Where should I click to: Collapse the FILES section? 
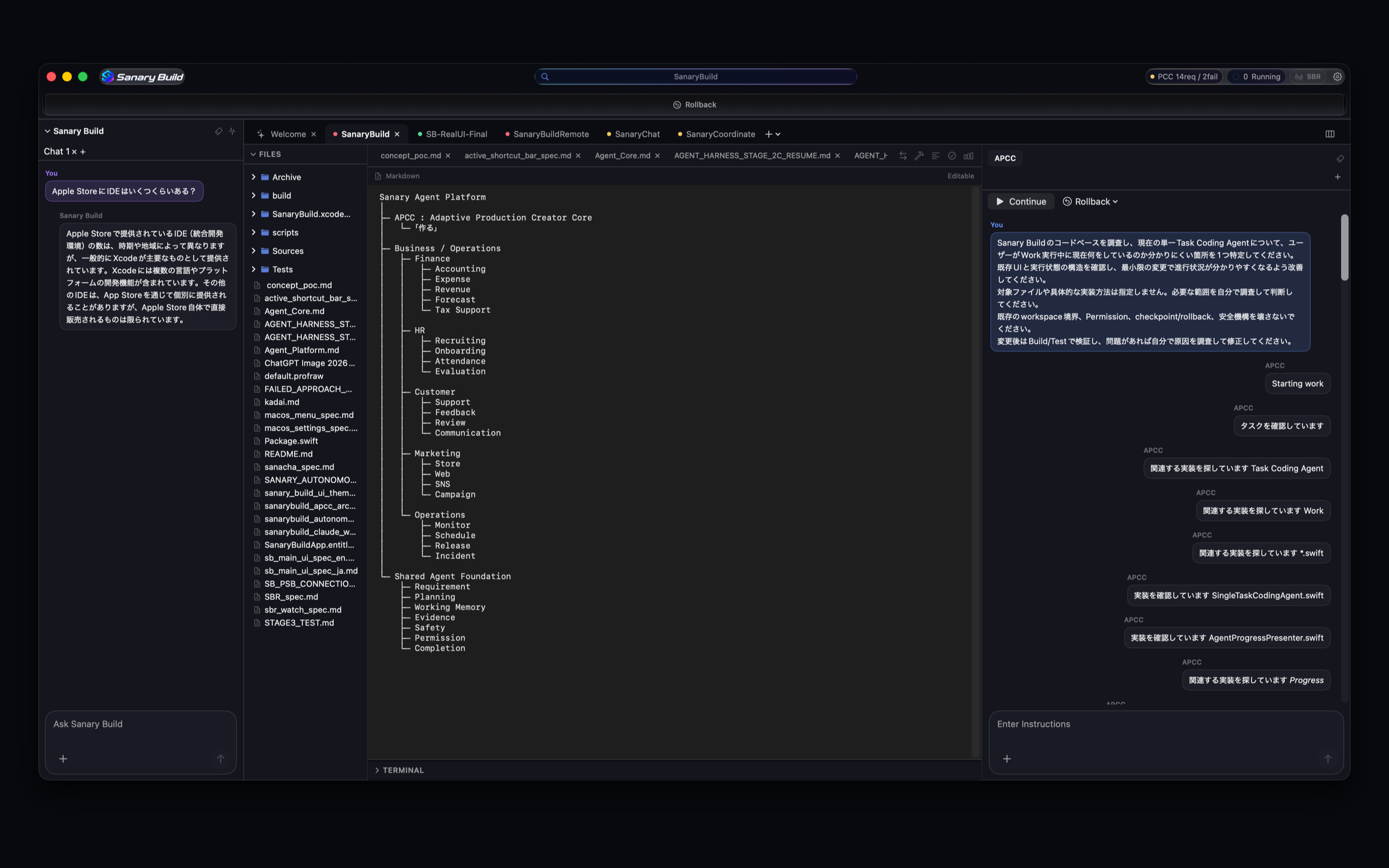tap(253, 154)
